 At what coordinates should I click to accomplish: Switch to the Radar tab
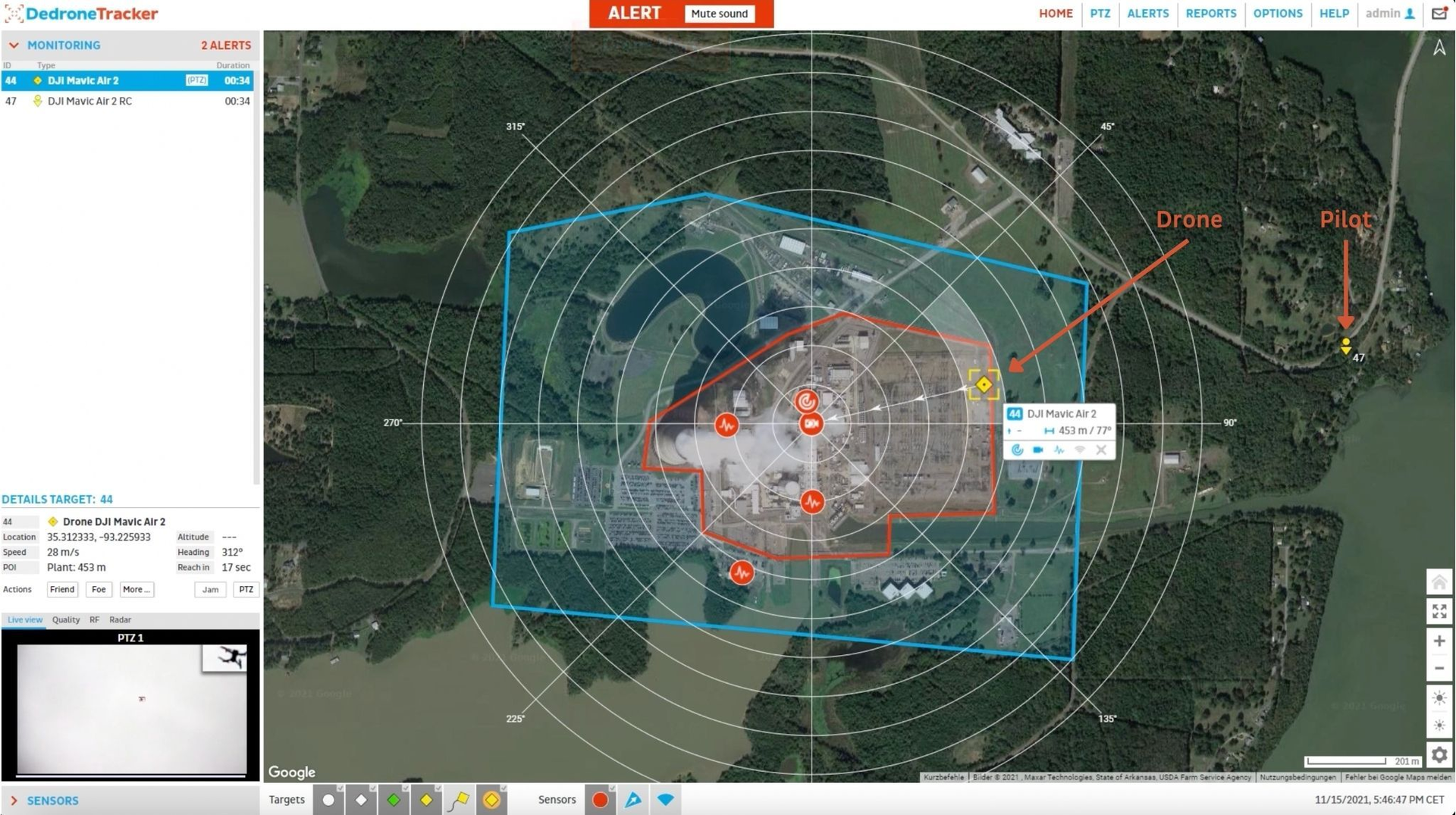[120, 619]
